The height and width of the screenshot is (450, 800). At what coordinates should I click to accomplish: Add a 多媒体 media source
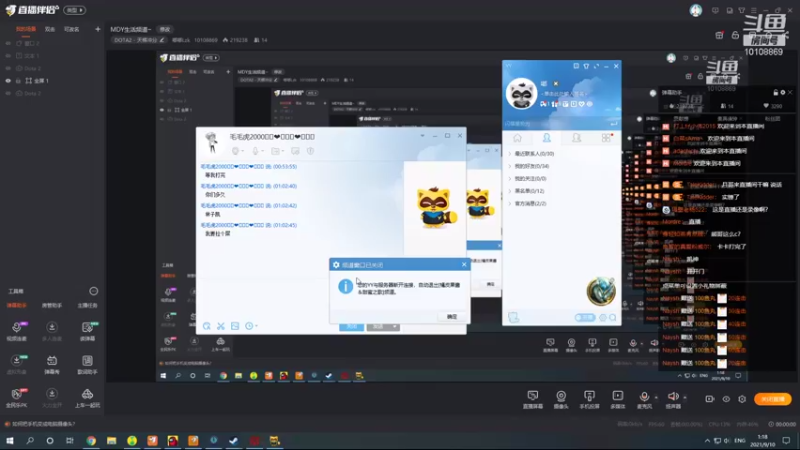[617, 399]
